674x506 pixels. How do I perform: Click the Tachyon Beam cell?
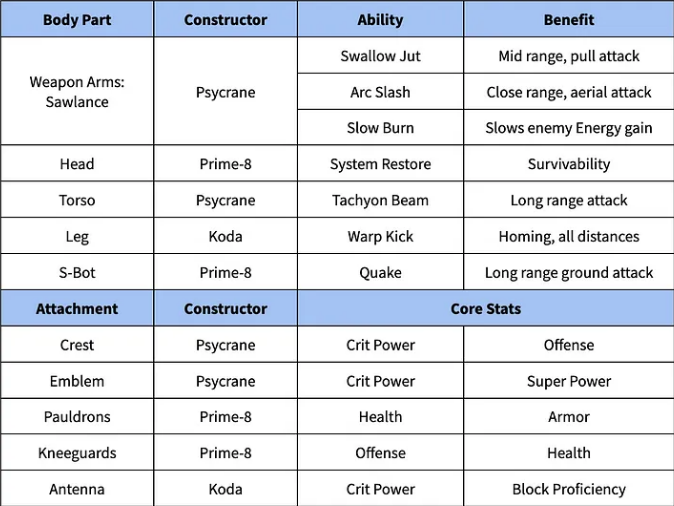[380, 200]
